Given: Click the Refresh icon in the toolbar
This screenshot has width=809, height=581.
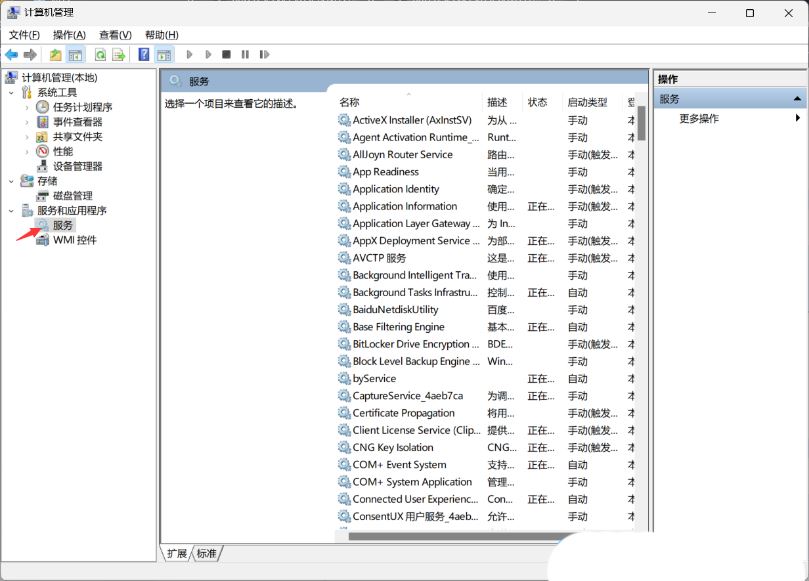Looking at the screenshot, I should [99, 54].
